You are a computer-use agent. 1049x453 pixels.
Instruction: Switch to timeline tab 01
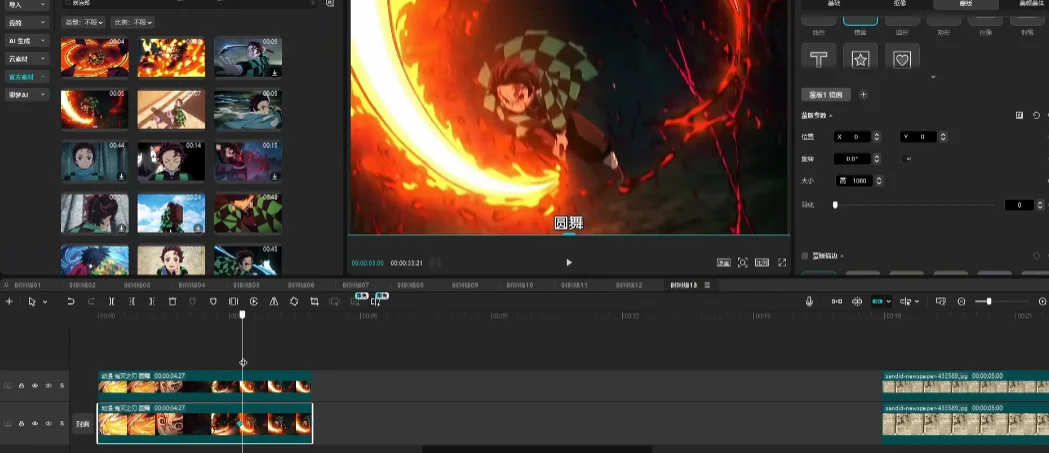pyautogui.click(x=27, y=285)
